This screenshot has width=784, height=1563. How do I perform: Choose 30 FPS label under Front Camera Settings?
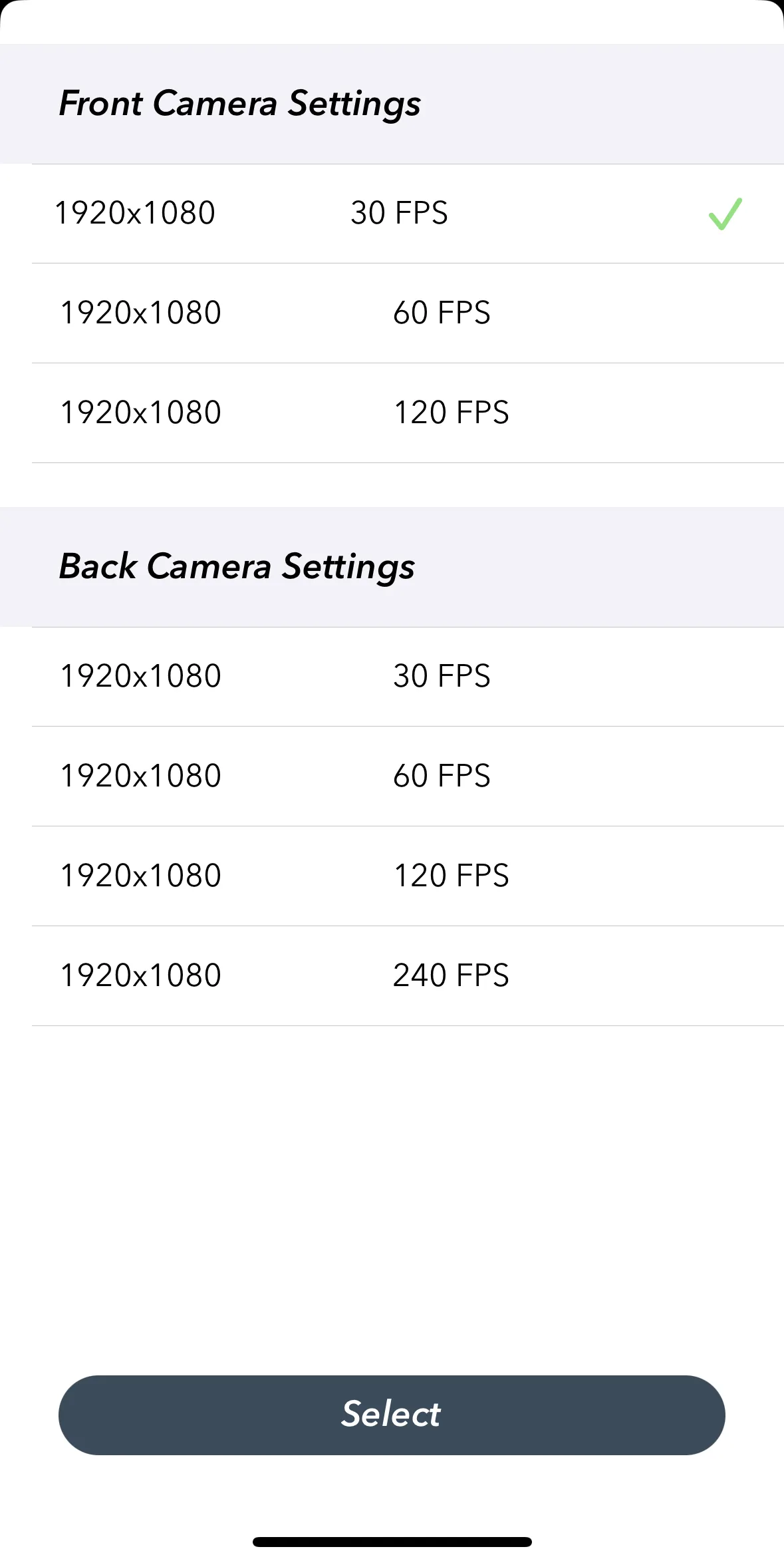pyautogui.click(x=399, y=214)
